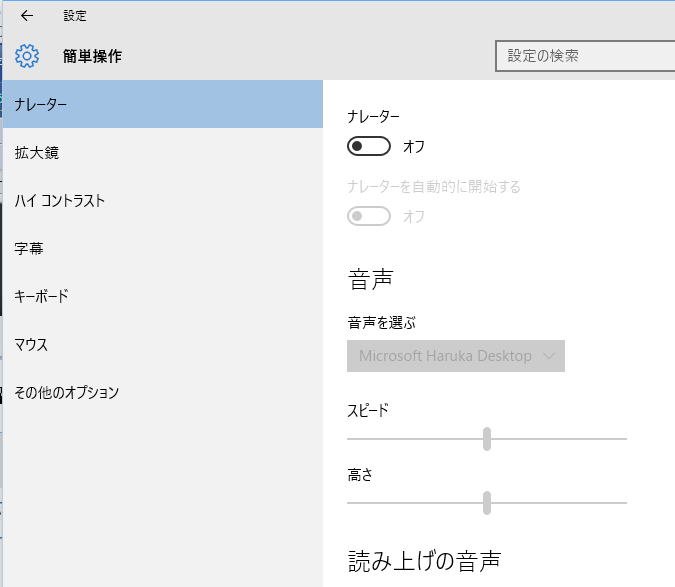Click the back arrow in the title bar

(27, 16)
